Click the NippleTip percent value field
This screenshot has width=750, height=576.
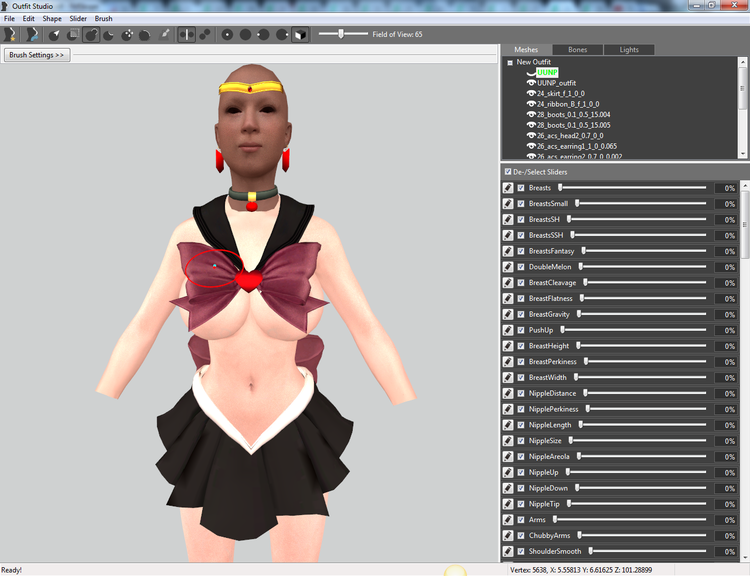coord(726,504)
